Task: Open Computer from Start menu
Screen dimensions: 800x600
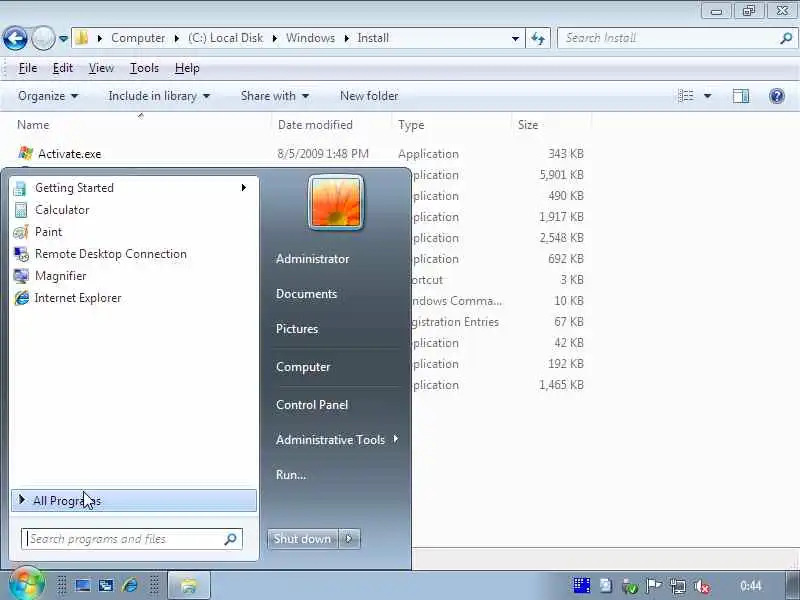Action: (x=303, y=367)
